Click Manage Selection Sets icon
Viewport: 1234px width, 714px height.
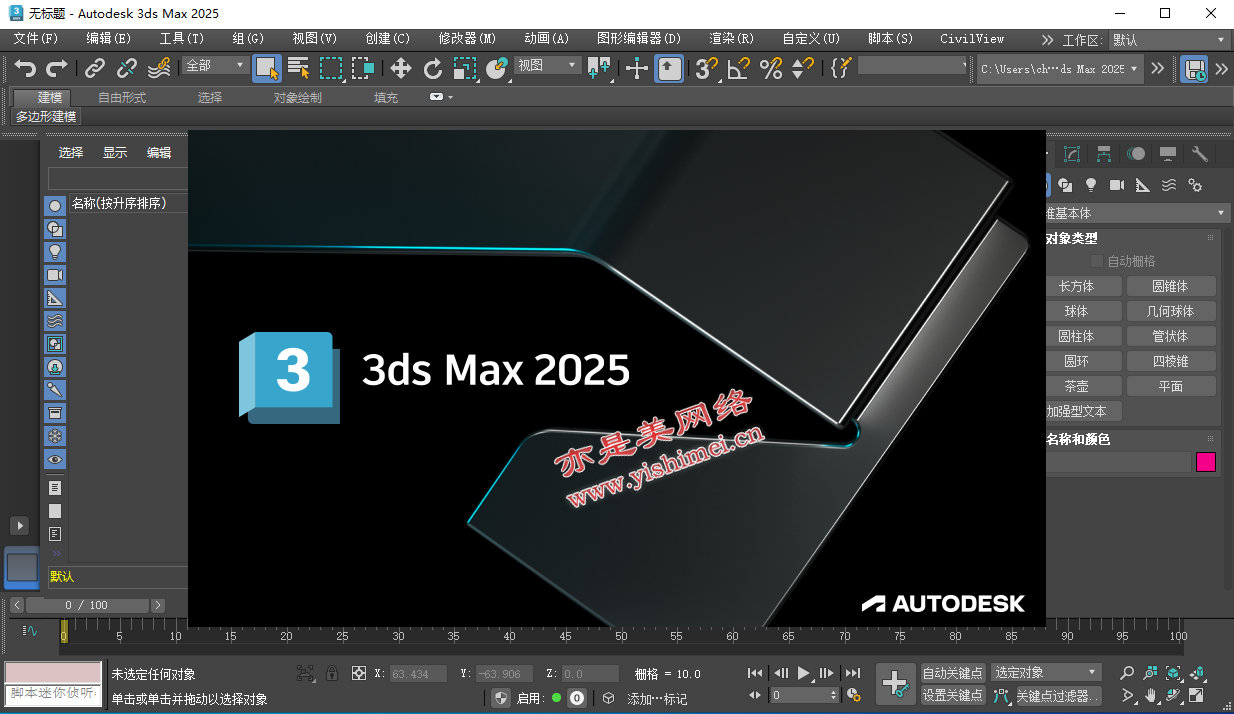coord(841,68)
